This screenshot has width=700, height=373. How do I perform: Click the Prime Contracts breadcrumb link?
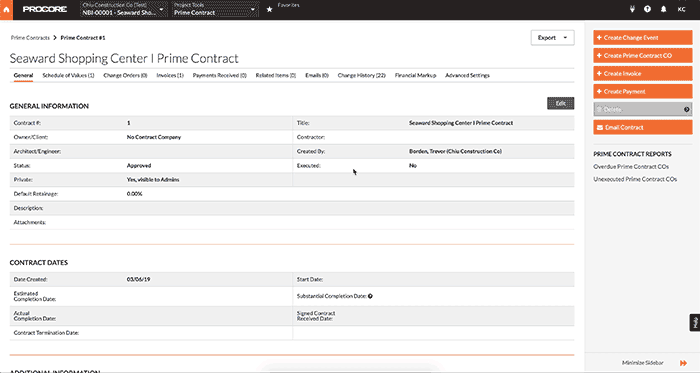click(x=30, y=38)
